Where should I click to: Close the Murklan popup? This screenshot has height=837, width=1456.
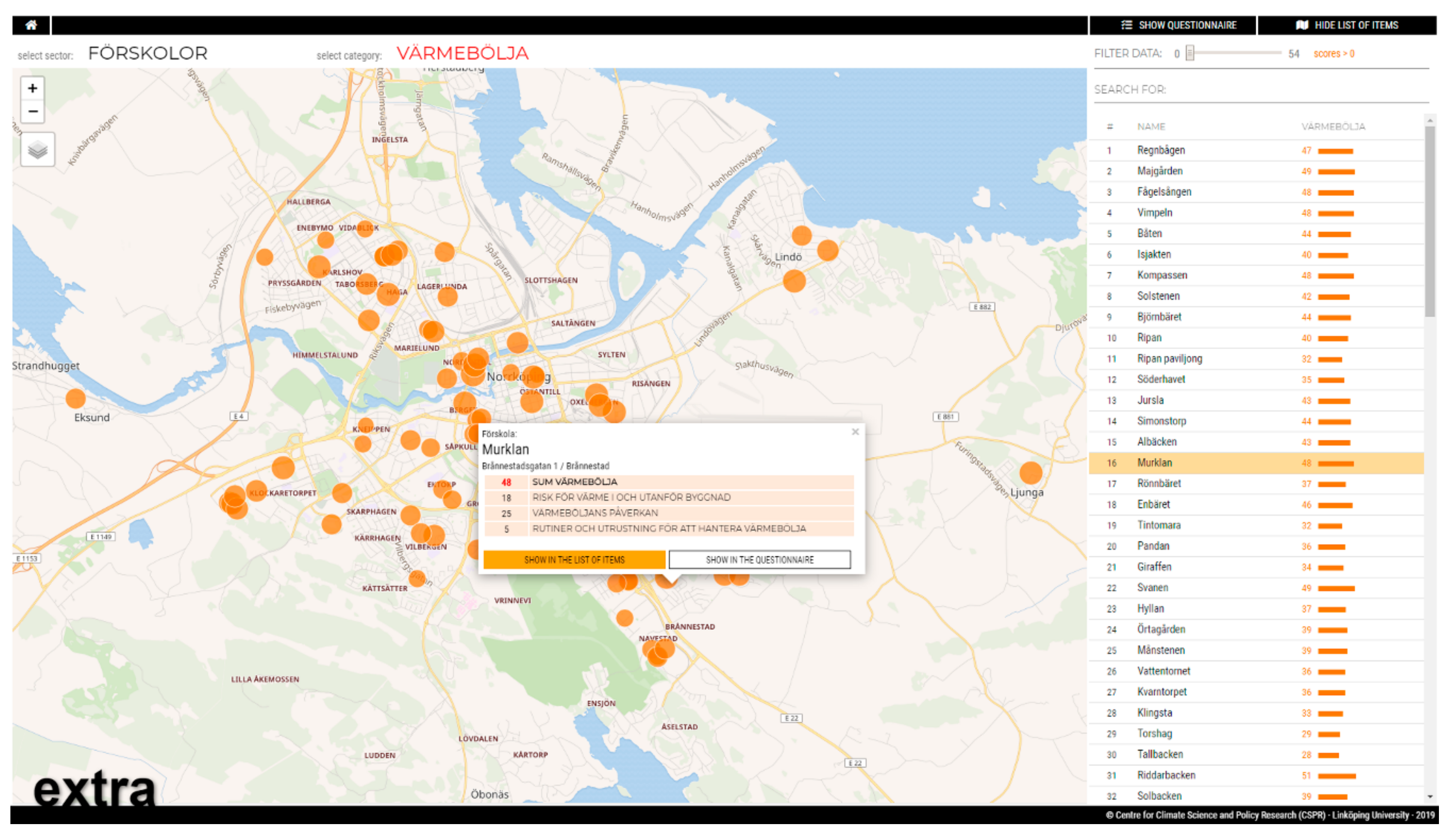855,432
